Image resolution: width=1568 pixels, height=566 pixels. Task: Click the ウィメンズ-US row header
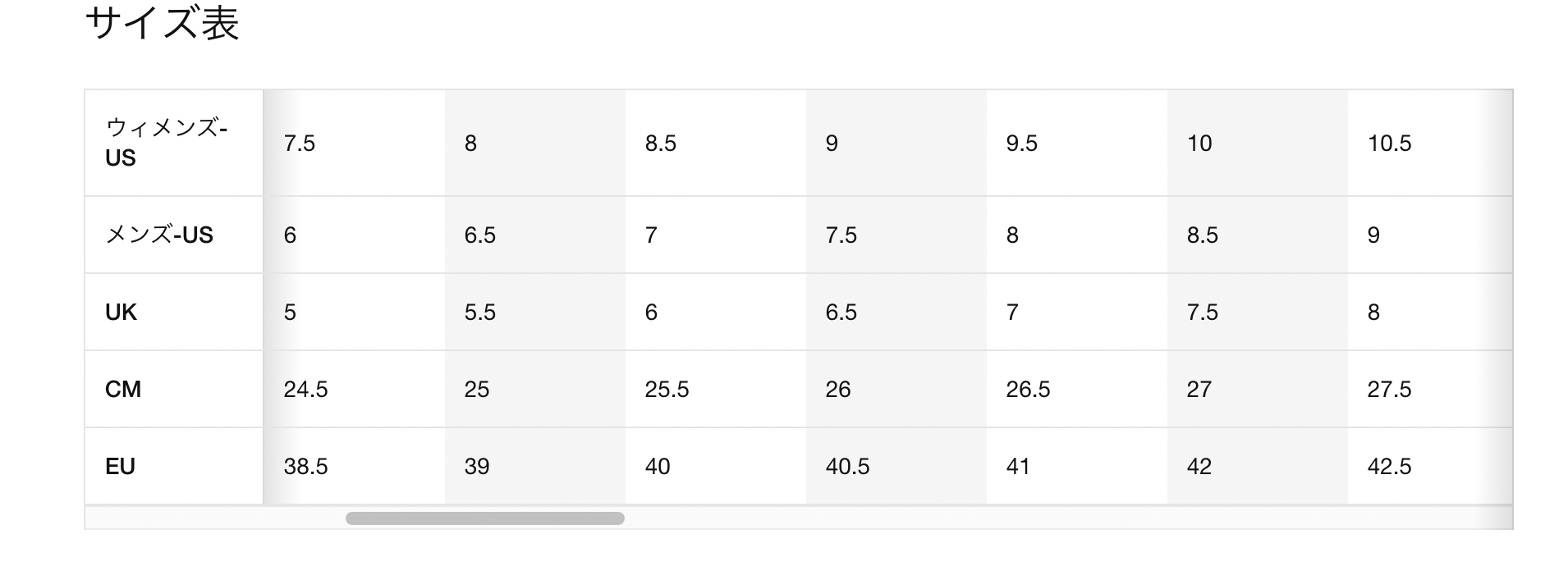pos(174,143)
